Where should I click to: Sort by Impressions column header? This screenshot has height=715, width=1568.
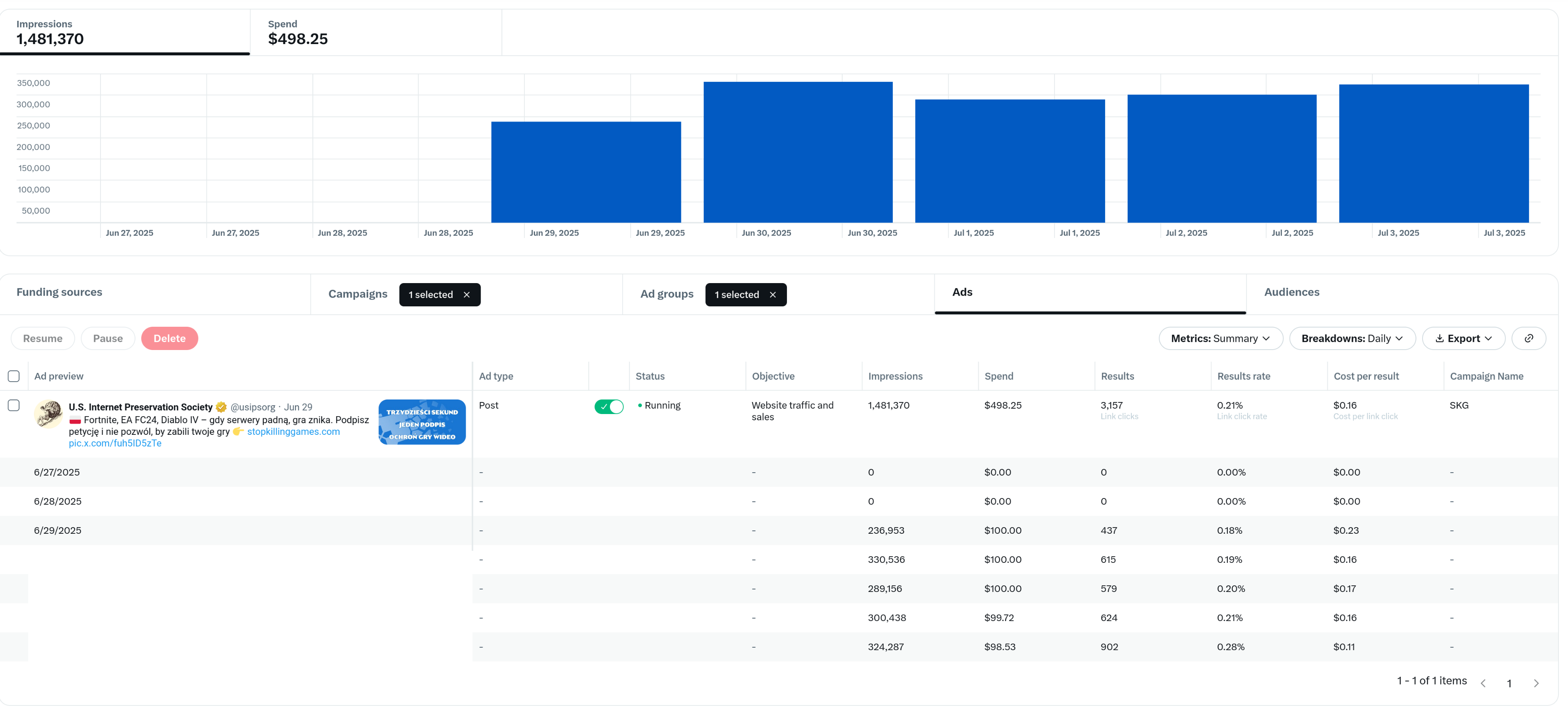895,376
